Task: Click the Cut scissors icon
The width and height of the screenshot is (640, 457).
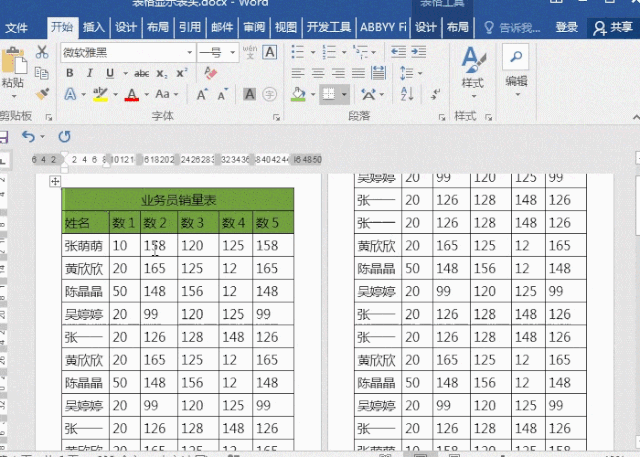Action: 42,52
